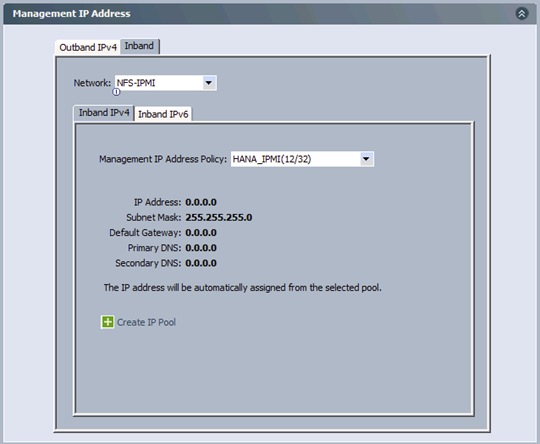Image resolution: width=540 pixels, height=444 pixels.
Task: Click the green plus Create IP Pool icon
Action: coord(107,322)
